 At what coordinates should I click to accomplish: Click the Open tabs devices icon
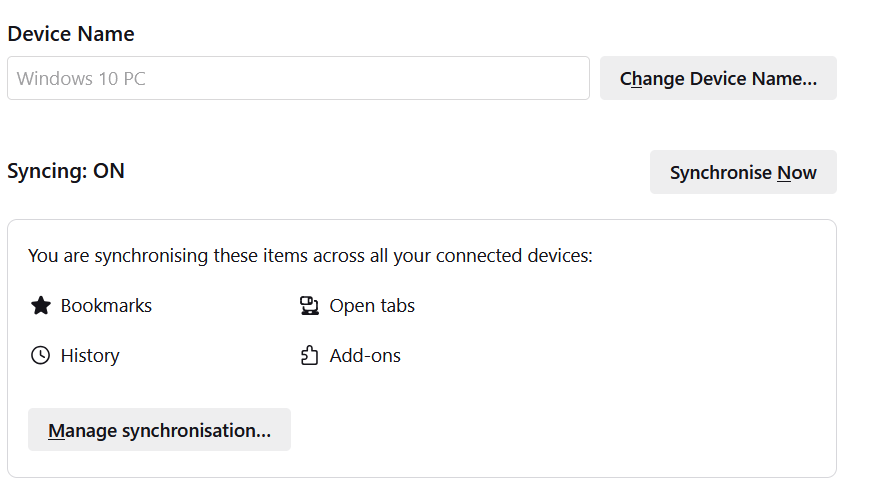[x=309, y=306]
